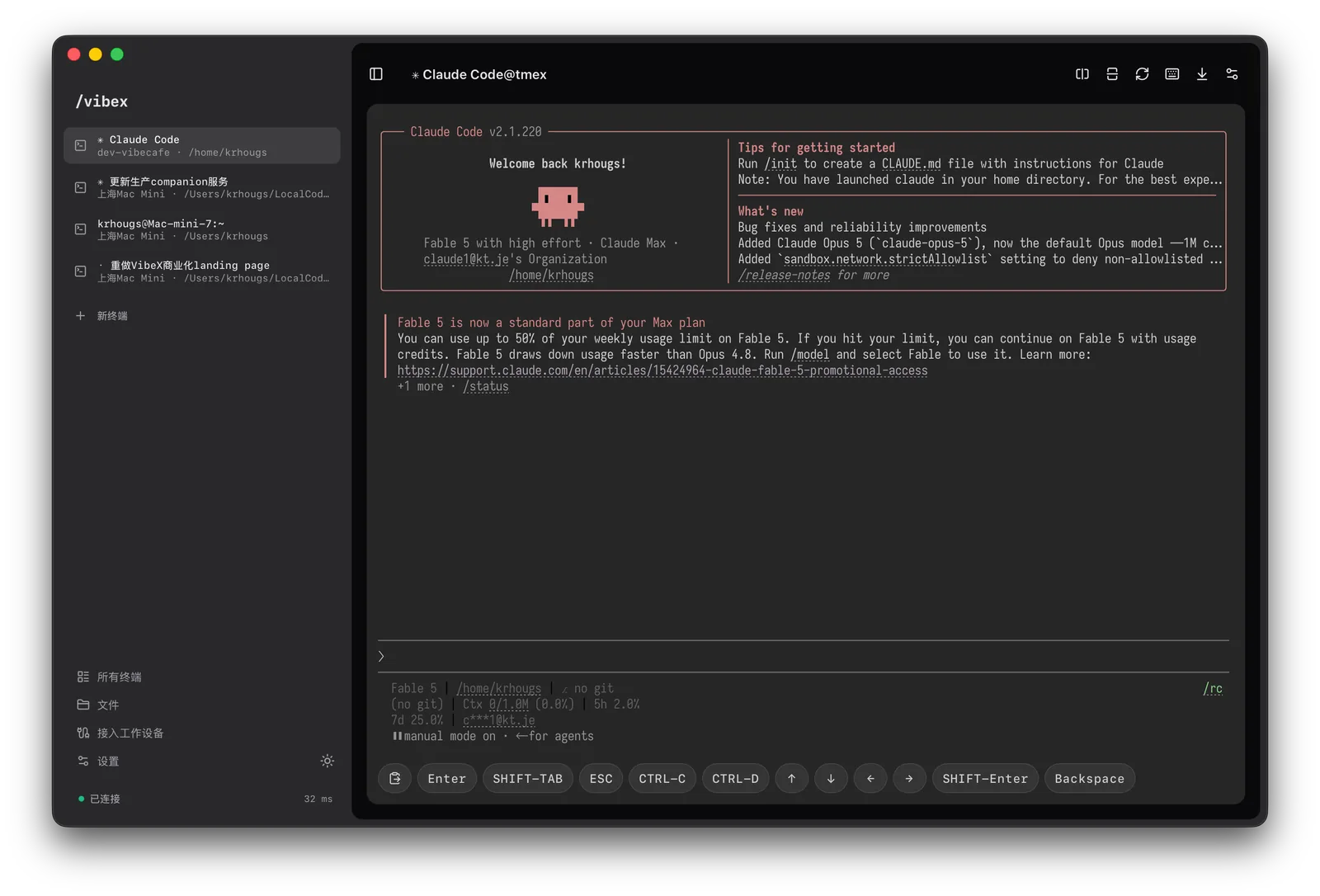Click the up arrow key button

pos(792,778)
